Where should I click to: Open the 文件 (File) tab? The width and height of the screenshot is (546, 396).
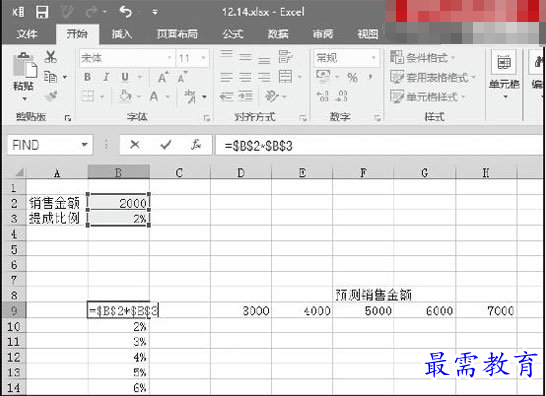pyautogui.click(x=27, y=34)
